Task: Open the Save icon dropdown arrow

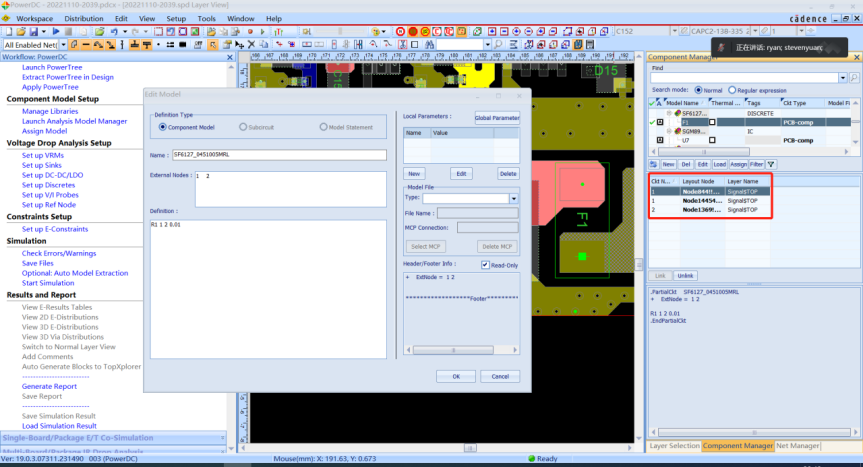Action: point(43,31)
